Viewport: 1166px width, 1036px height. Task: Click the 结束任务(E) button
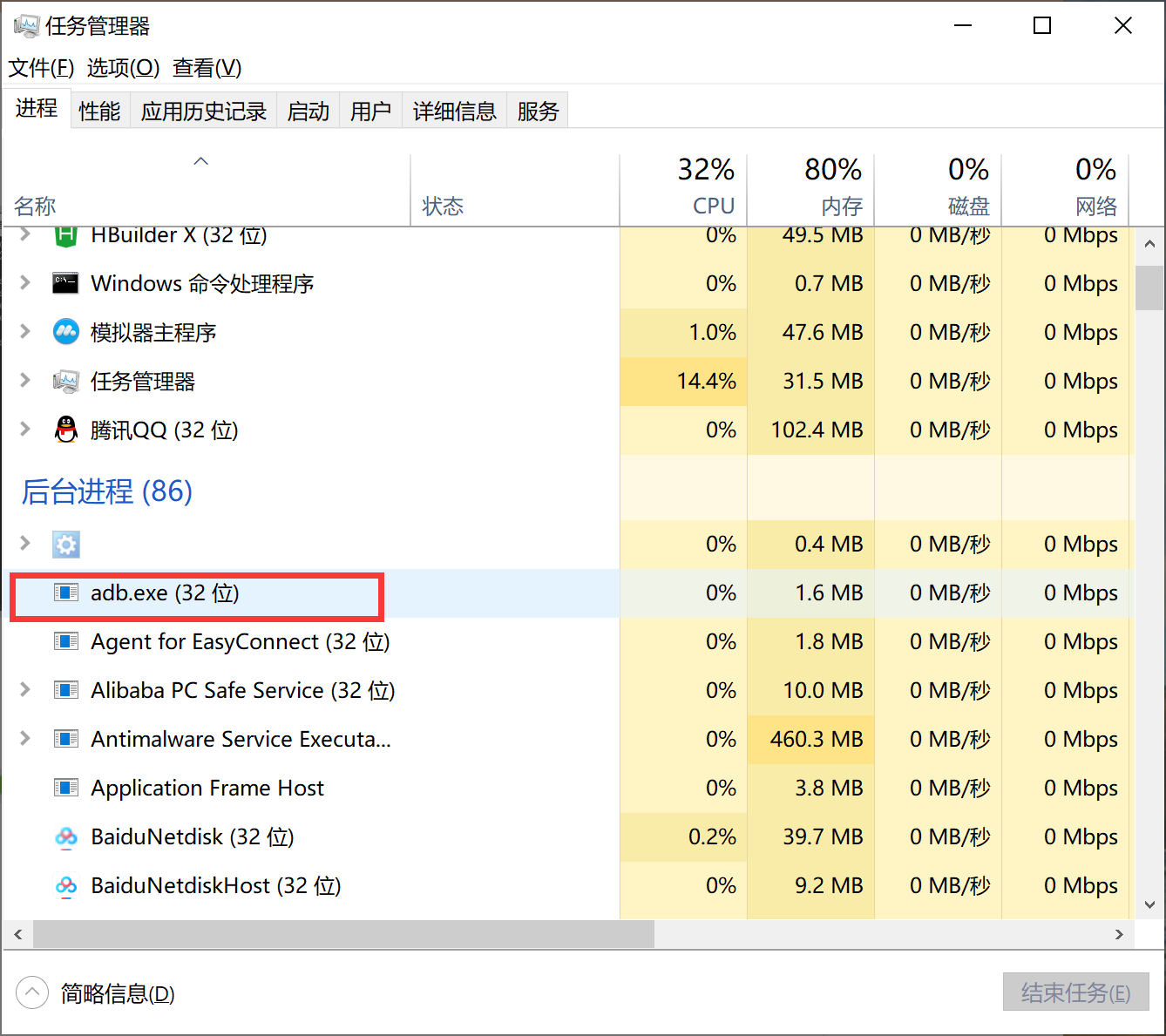1075,992
